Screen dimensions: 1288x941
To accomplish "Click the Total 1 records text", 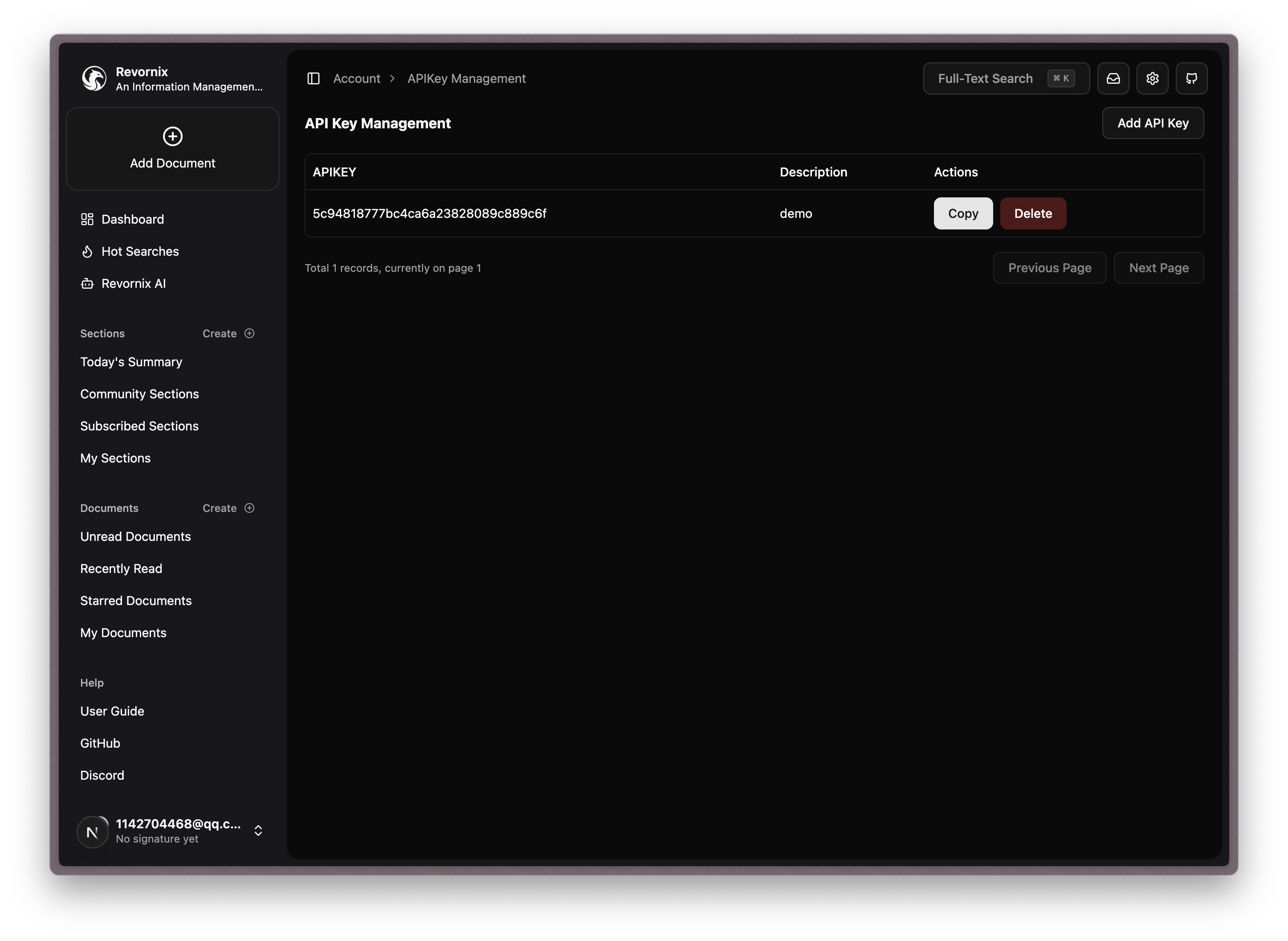I will point(393,268).
